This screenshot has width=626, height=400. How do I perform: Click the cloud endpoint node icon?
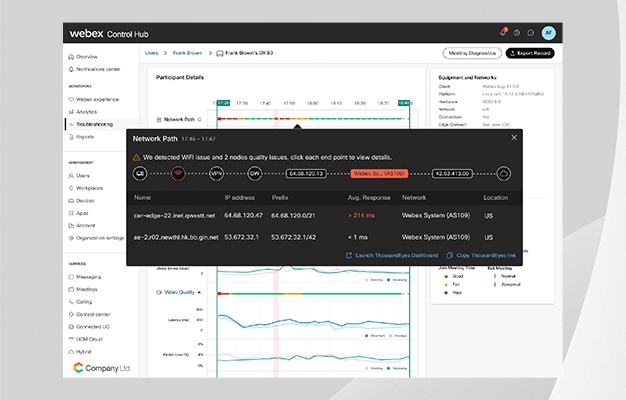click(x=504, y=174)
